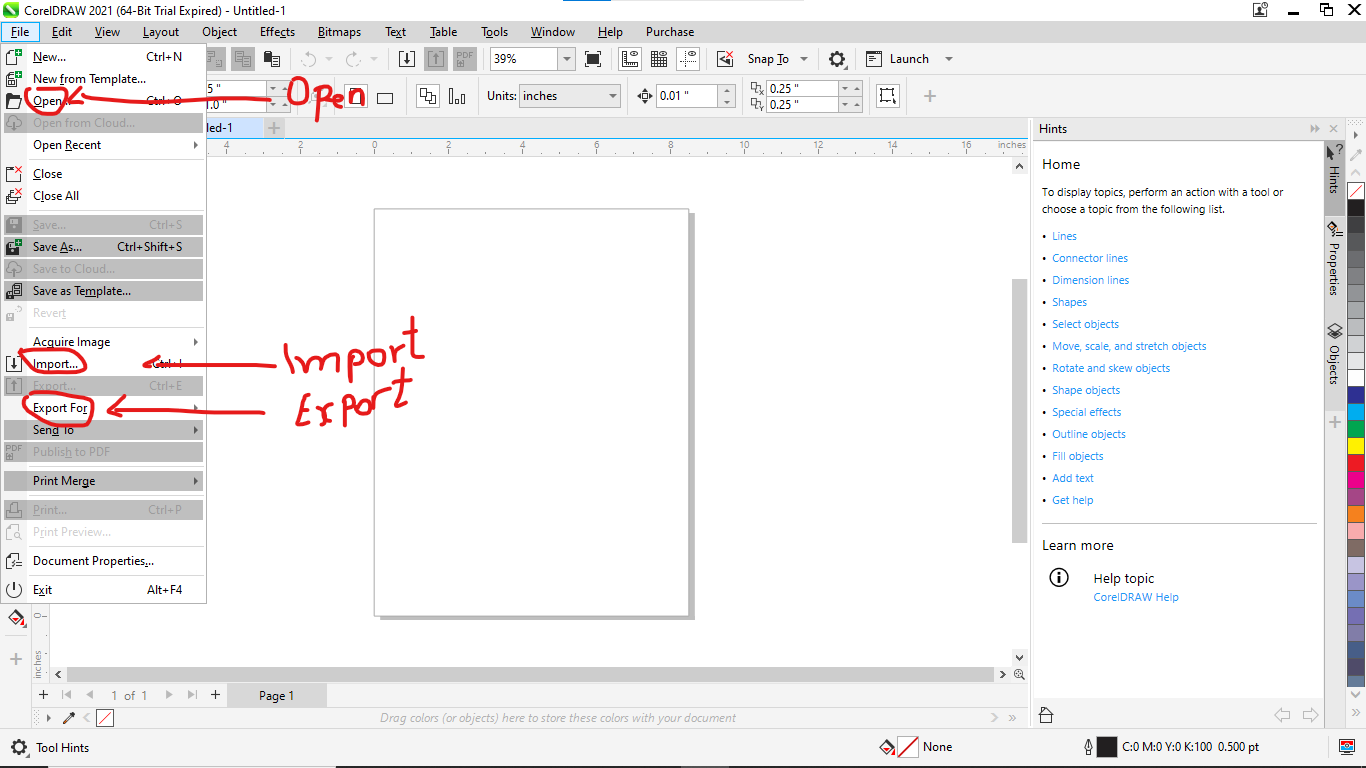
Task: Click the All pages layout icon
Action: (428, 96)
